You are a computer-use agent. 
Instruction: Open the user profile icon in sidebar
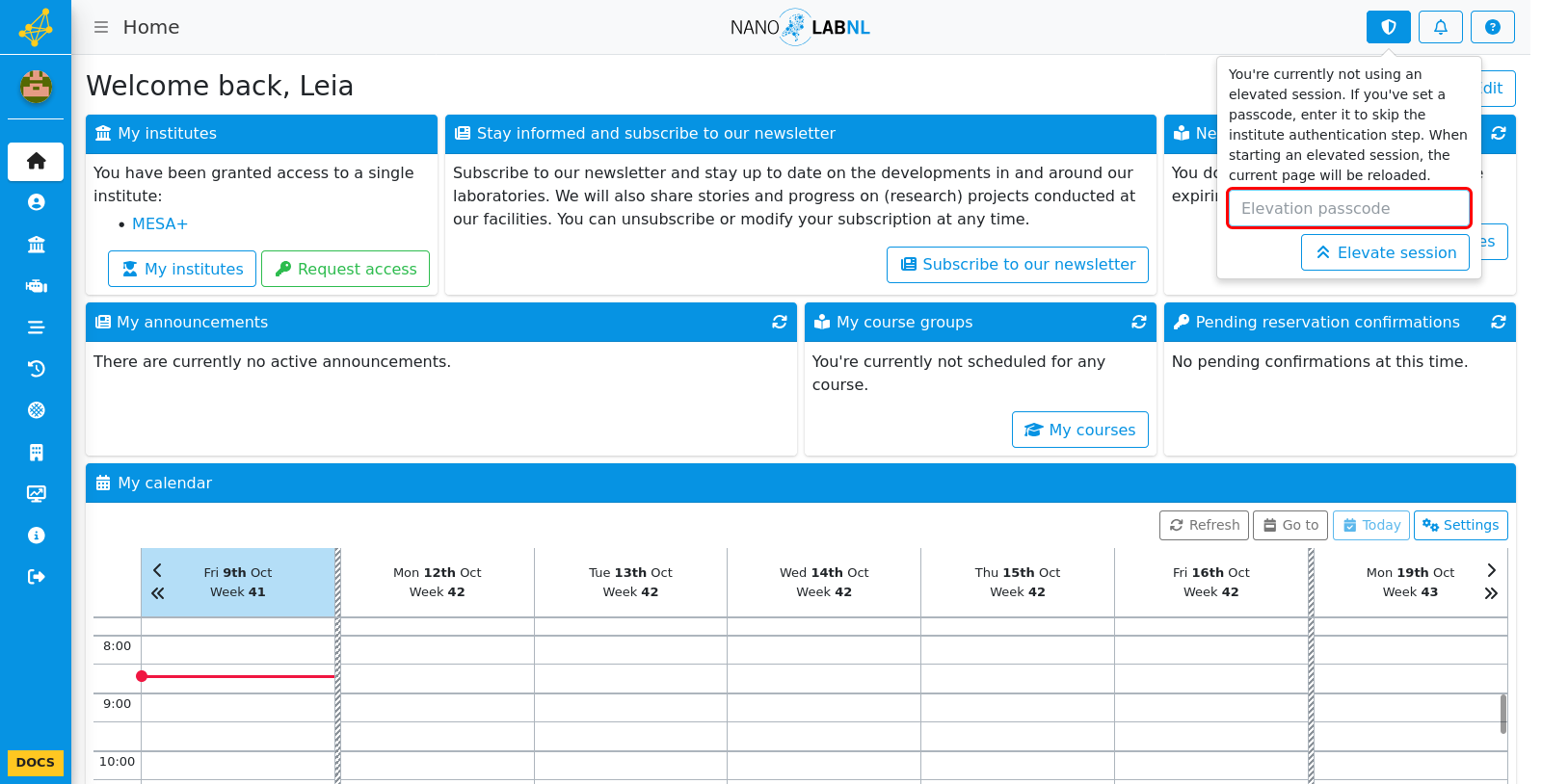point(36,202)
